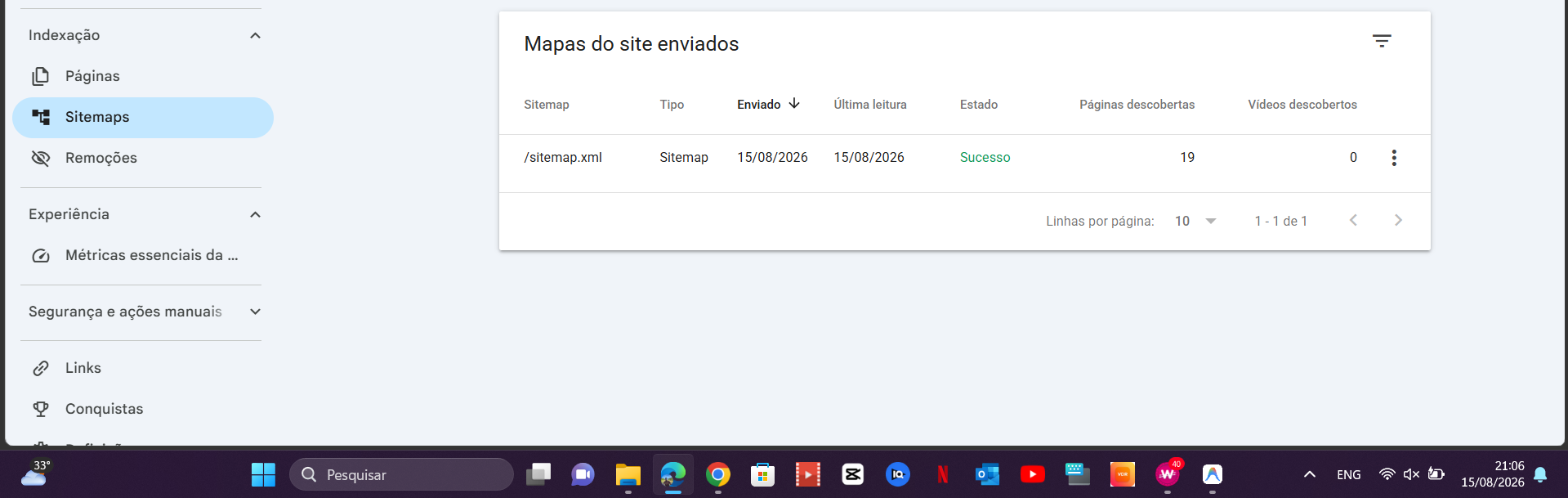
Task: Sort by Páginas descobertas column
Action: tap(1137, 105)
